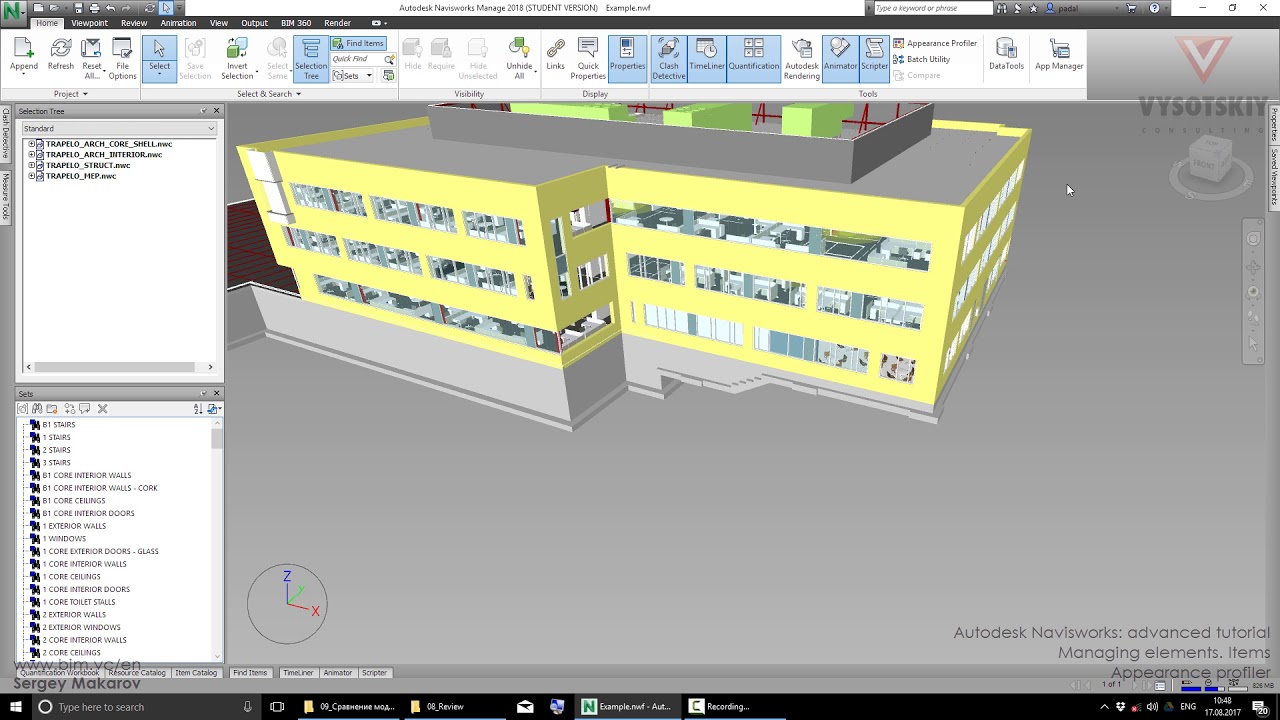Open the Viewpoint ribbon tab

coord(89,23)
